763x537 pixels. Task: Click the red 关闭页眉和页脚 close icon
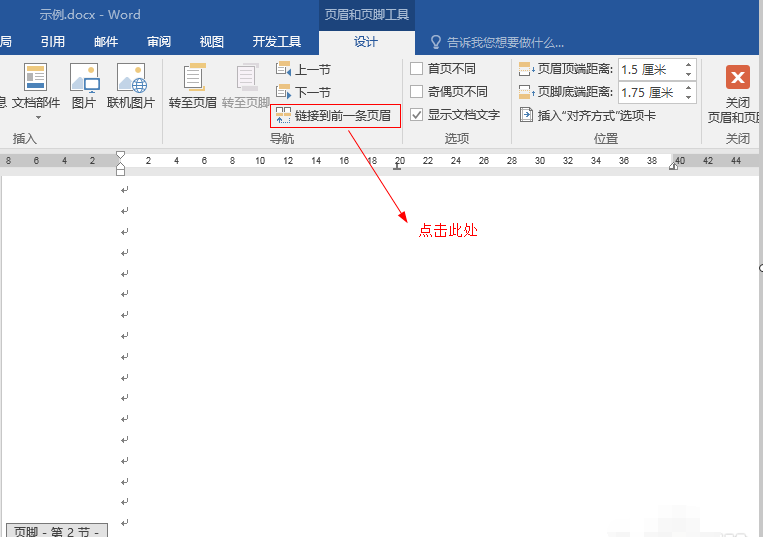pyautogui.click(x=737, y=77)
